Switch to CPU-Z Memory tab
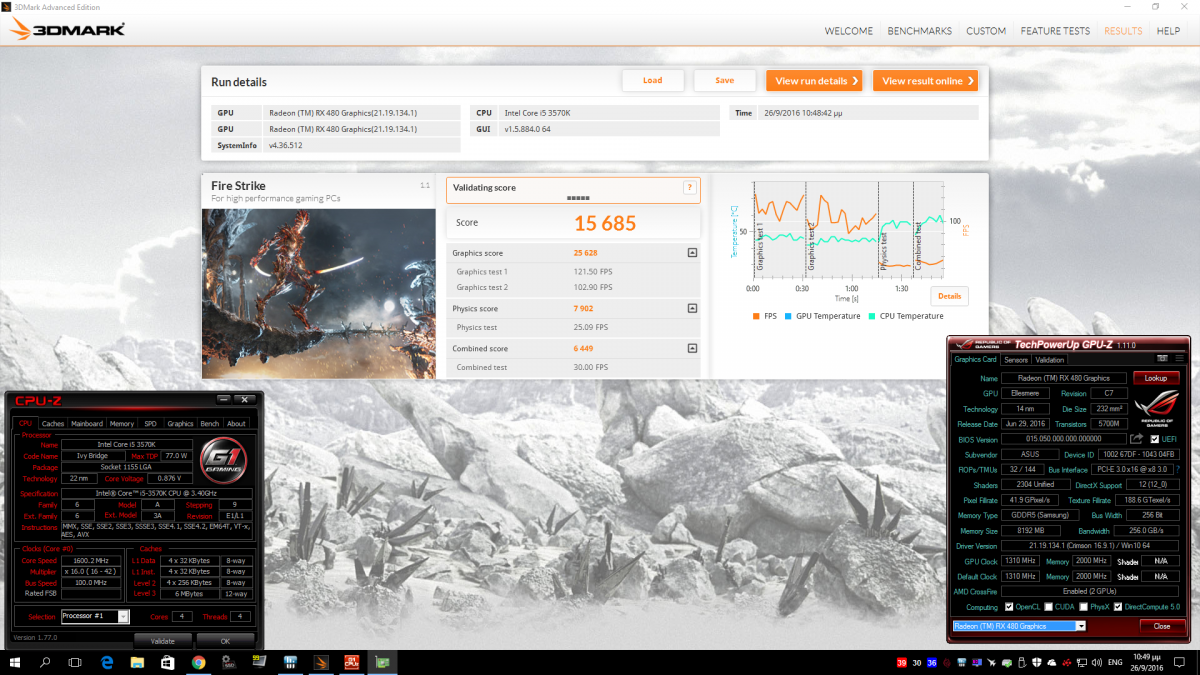 (x=122, y=424)
